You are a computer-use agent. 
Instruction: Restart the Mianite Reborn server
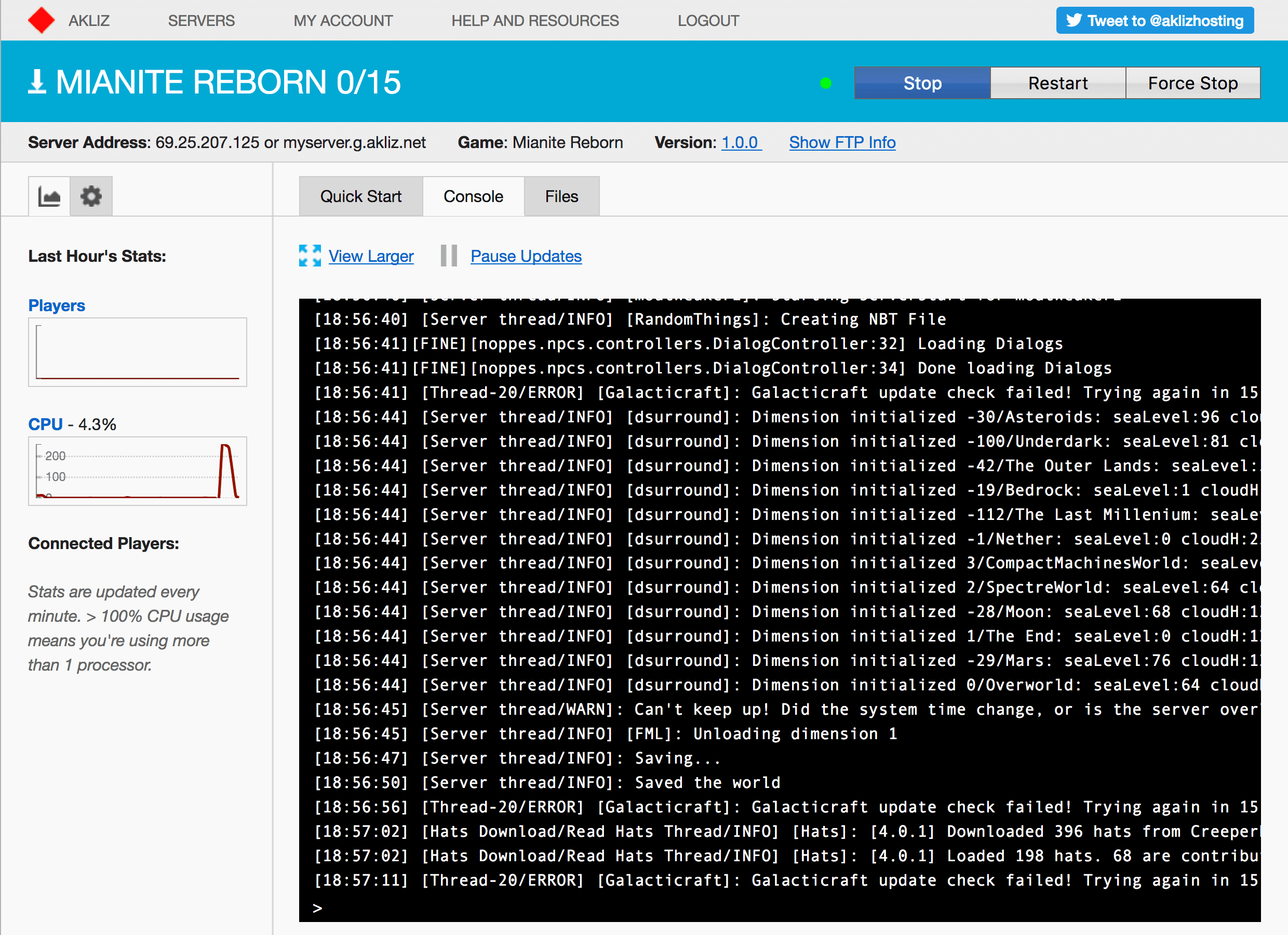click(1057, 84)
